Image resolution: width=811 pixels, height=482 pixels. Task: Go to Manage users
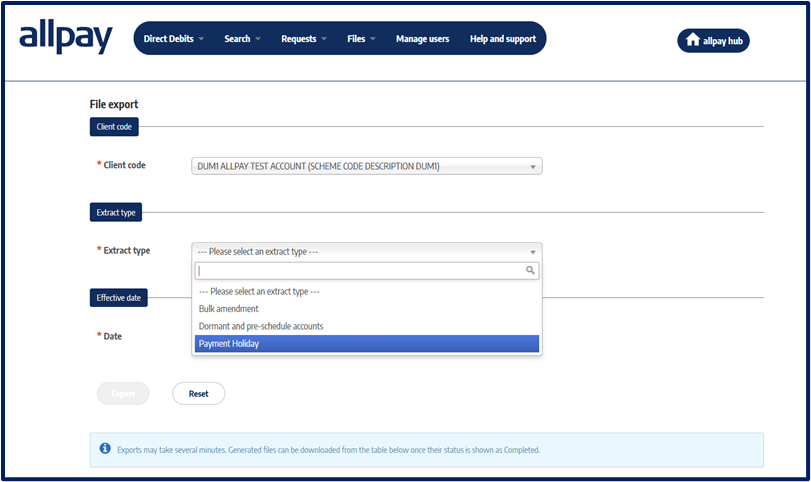423,39
